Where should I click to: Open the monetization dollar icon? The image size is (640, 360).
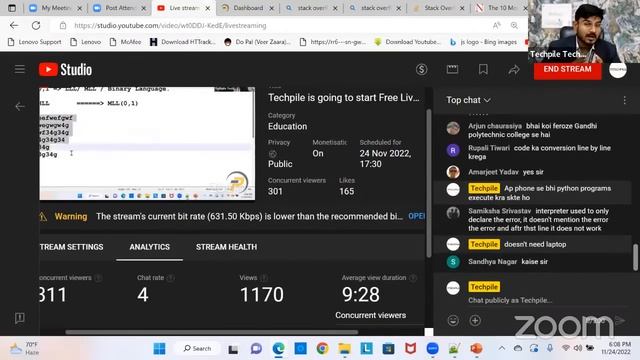point(422,69)
